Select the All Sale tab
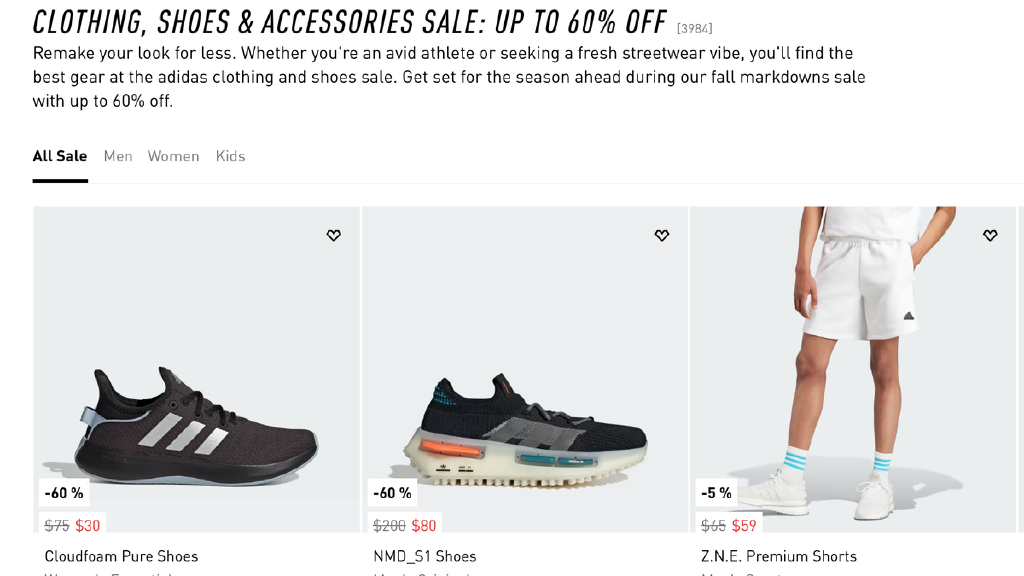Viewport: 1024px width, 576px height. tap(60, 156)
